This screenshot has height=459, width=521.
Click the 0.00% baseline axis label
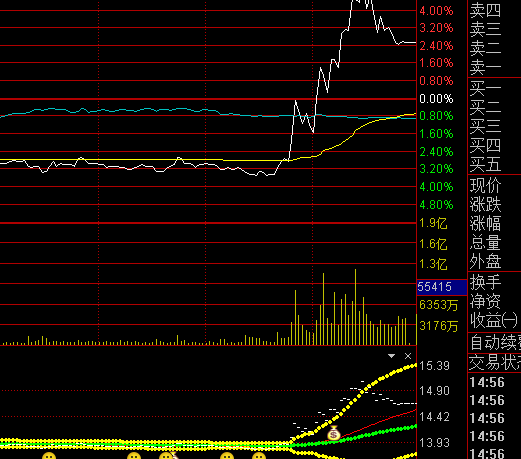[436, 99]
